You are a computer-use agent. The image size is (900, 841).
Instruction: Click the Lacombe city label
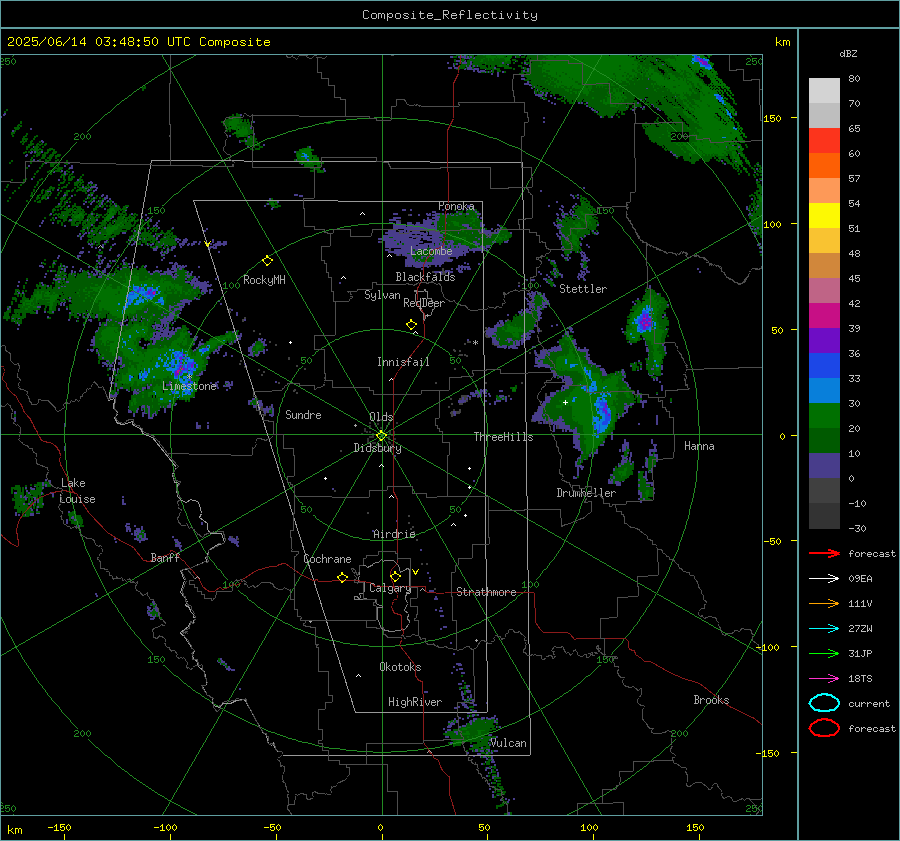431,251
